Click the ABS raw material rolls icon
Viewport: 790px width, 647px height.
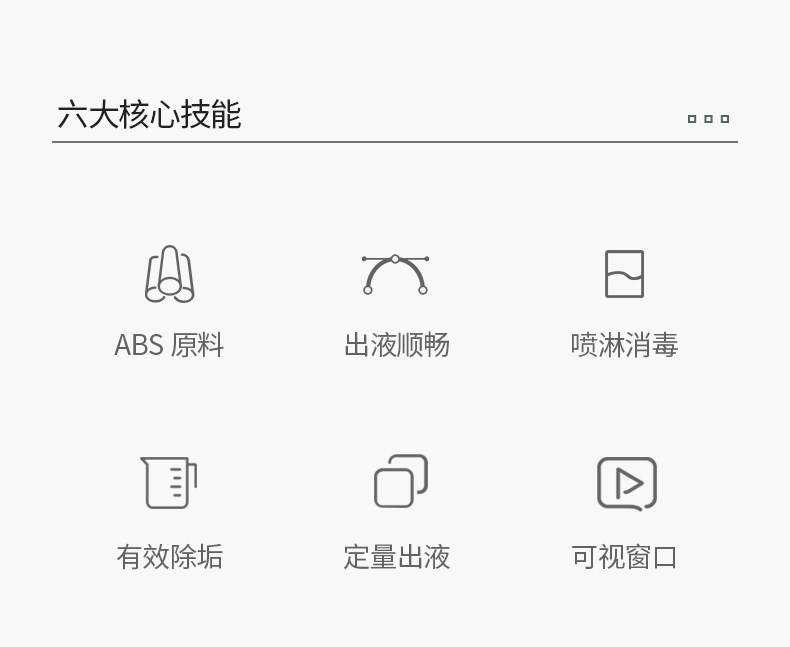tap(170, 274)
